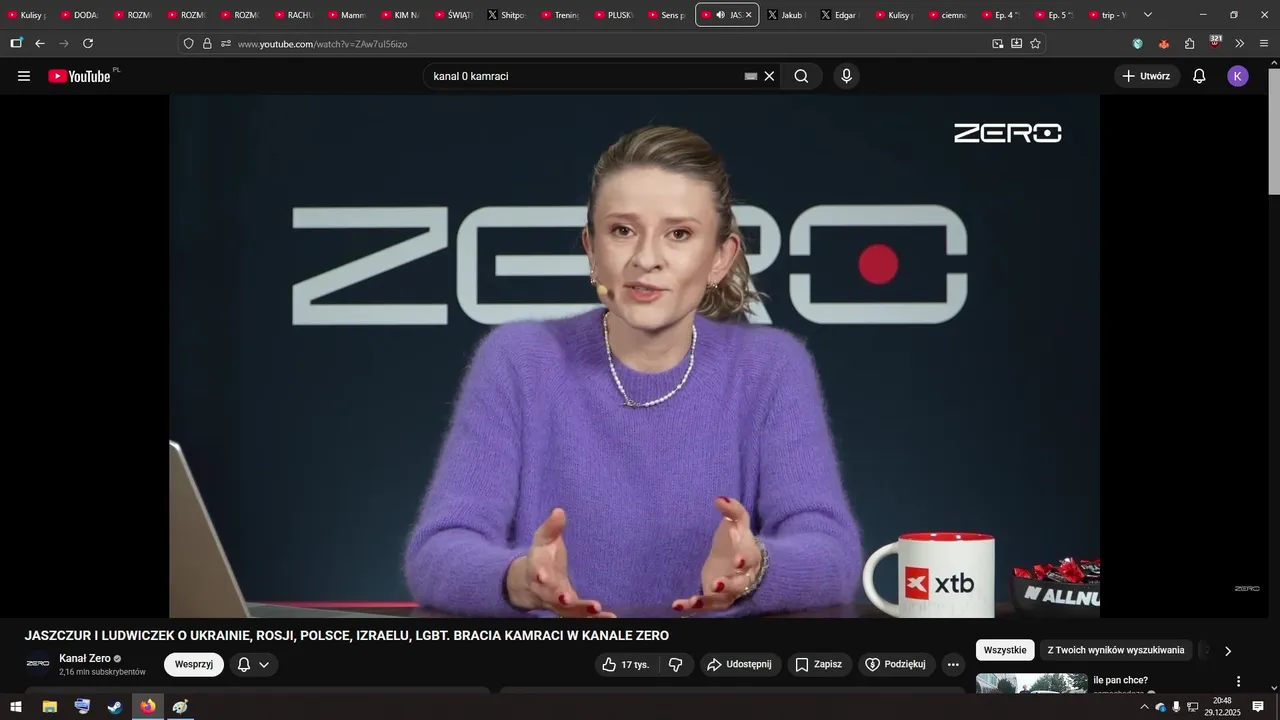Open the on-screen keyboard in search box
Image resolution: width=1280 pixels, height=720 pixels.
[x=751, y=76]
